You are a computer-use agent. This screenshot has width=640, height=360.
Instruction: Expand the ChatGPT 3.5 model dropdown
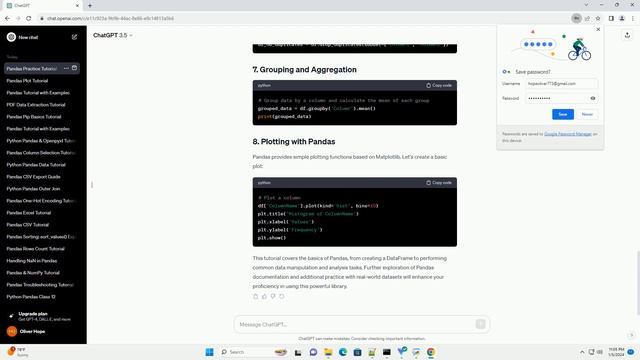(113, 36)
